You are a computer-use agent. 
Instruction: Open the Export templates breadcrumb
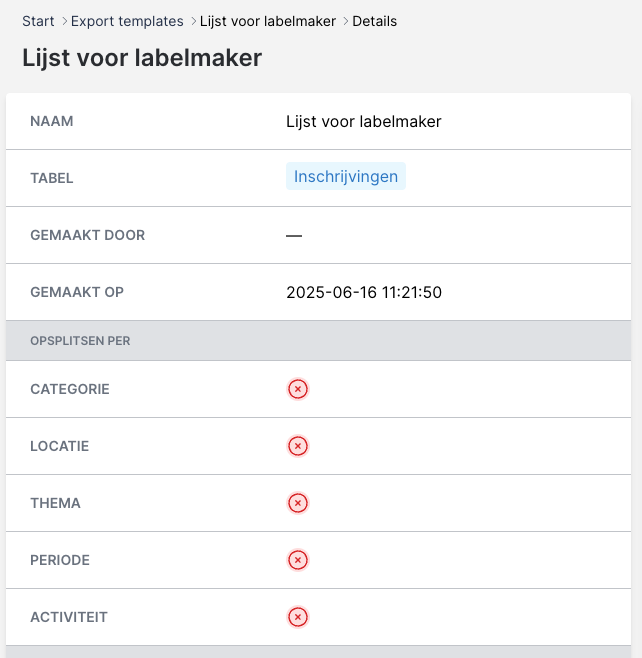click(127, 21)
